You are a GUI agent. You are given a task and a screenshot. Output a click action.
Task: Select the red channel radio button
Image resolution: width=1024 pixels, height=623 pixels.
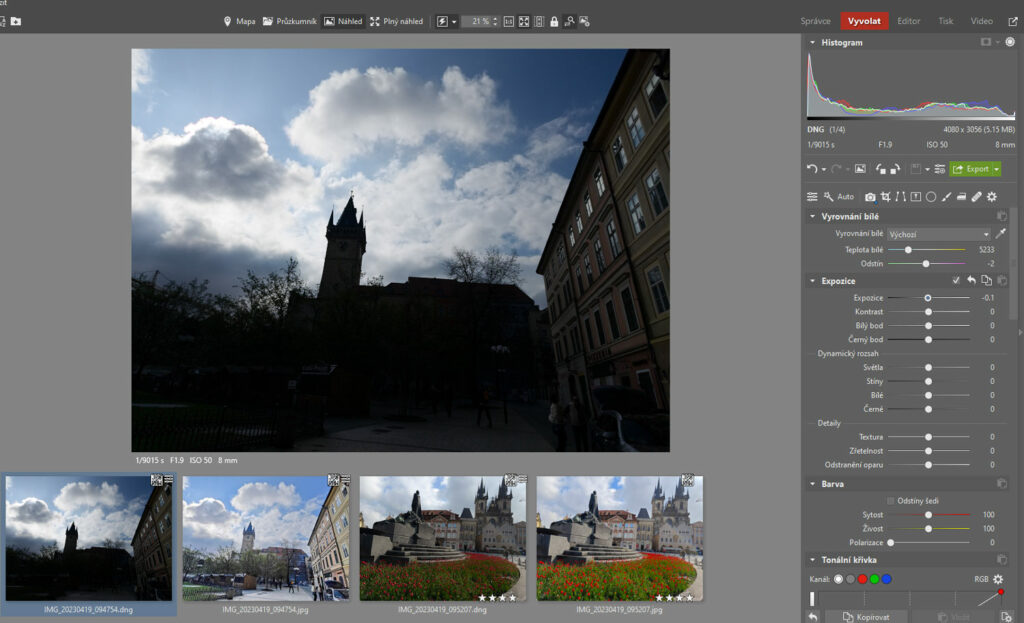coord(862,579)
